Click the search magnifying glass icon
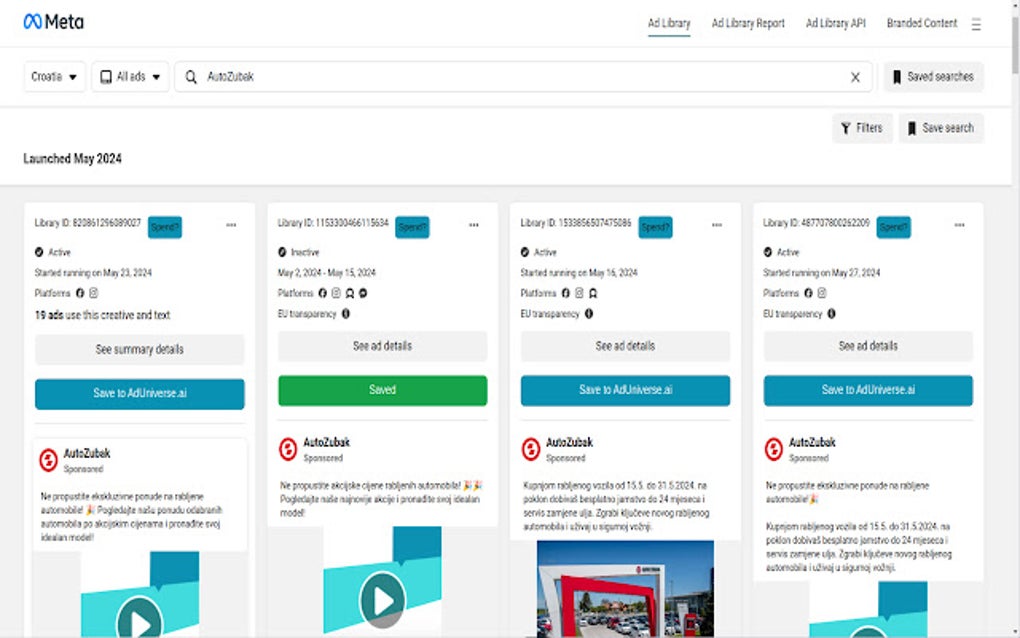1020x638 pixels. click(x=190, y=76)
